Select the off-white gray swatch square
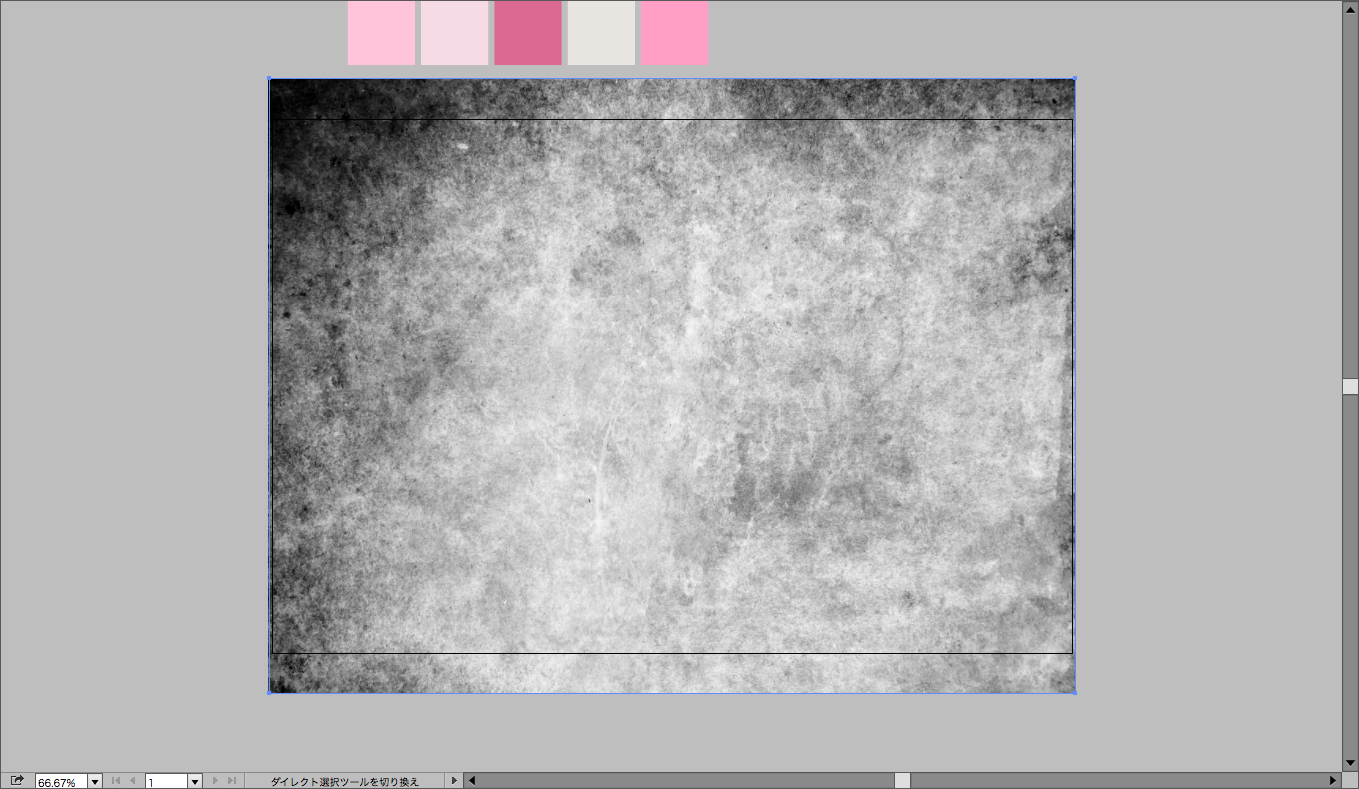 pyautogui.click(x=601, y=33)
